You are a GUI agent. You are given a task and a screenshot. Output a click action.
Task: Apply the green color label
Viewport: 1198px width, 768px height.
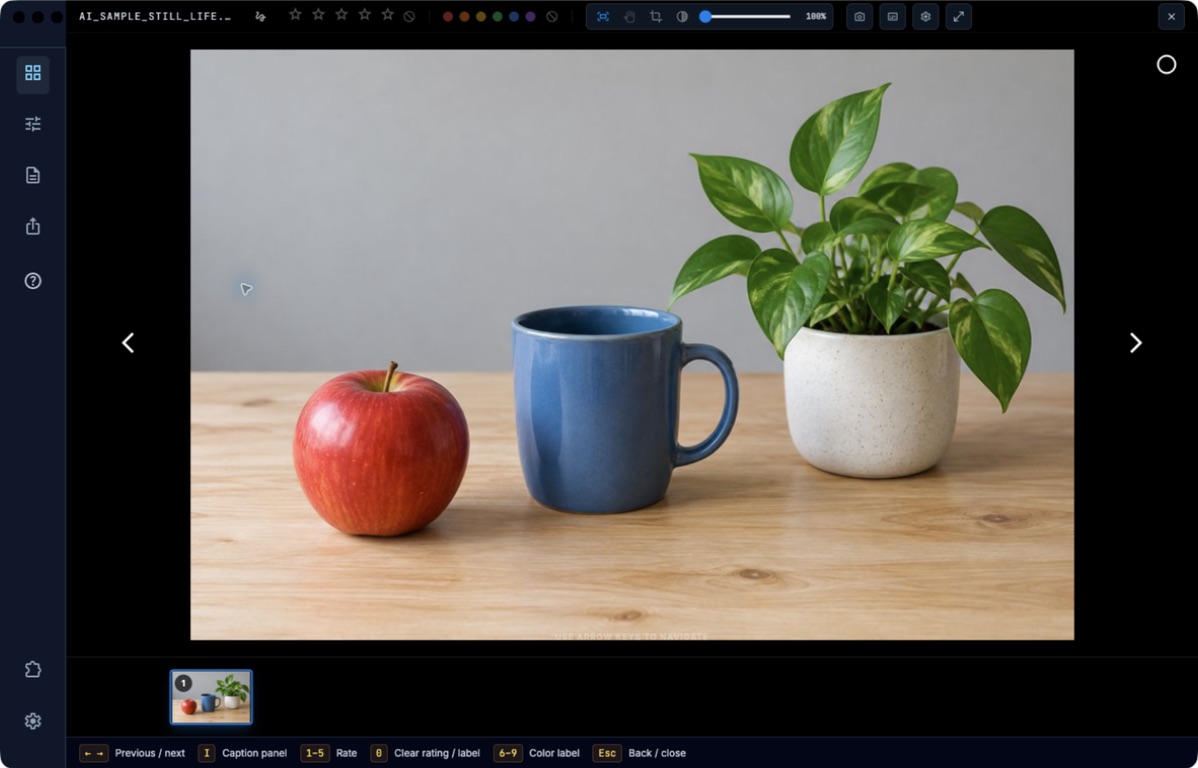tap(497, 16)
